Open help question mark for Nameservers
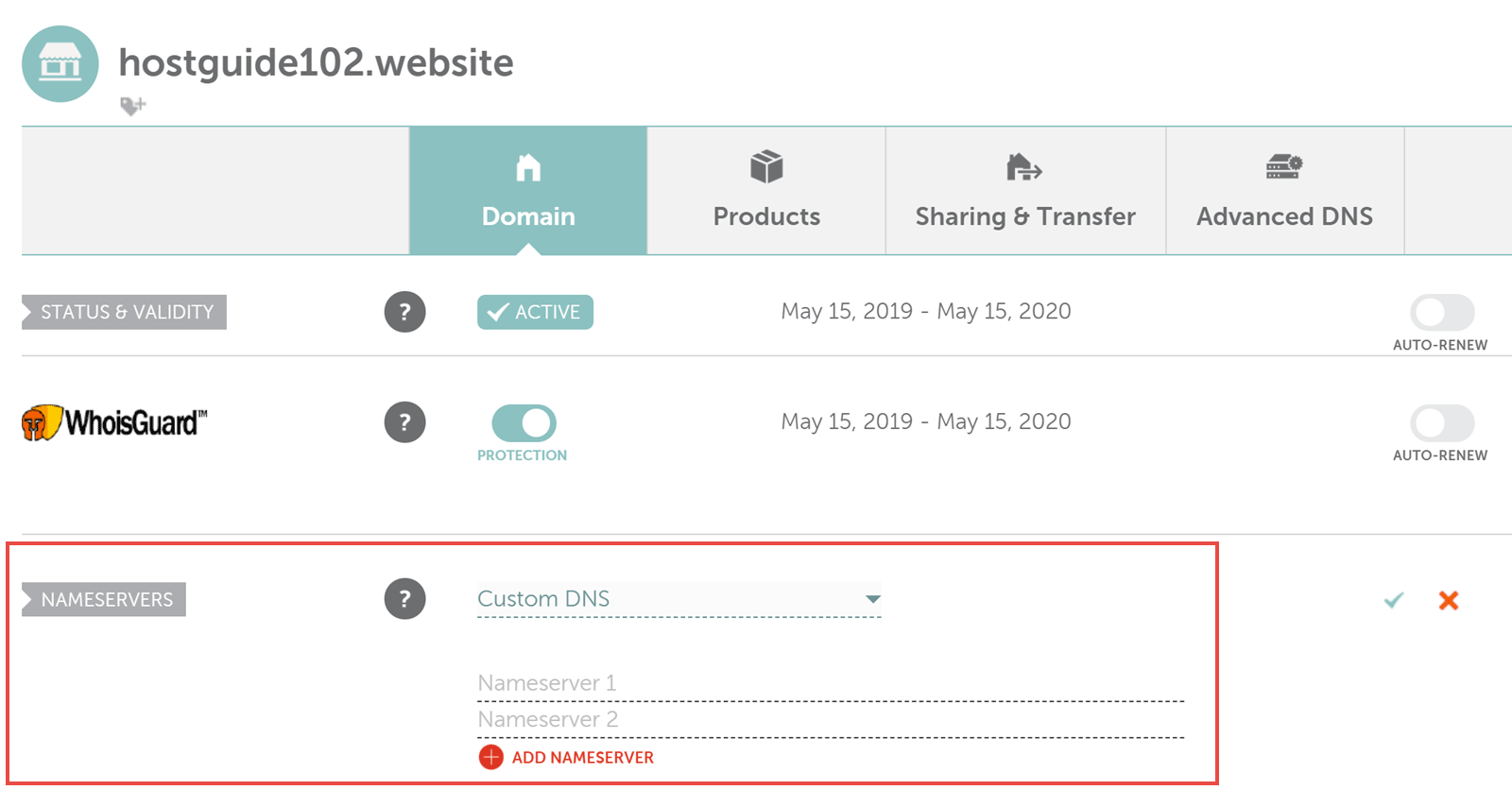Image resolution: width=1512 pixels, height=790 pixels. (404, 599)
